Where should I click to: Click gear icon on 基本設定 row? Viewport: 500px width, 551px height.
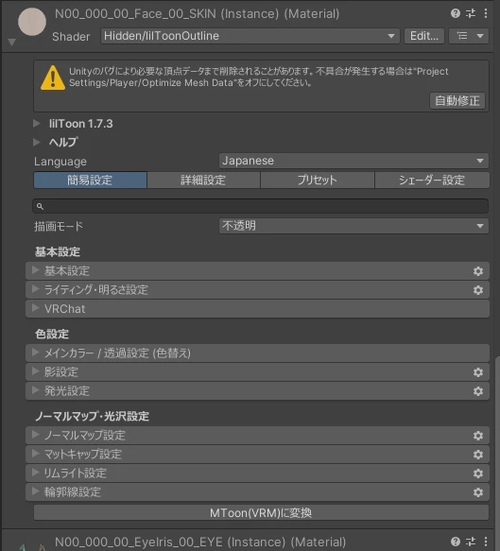478,271
